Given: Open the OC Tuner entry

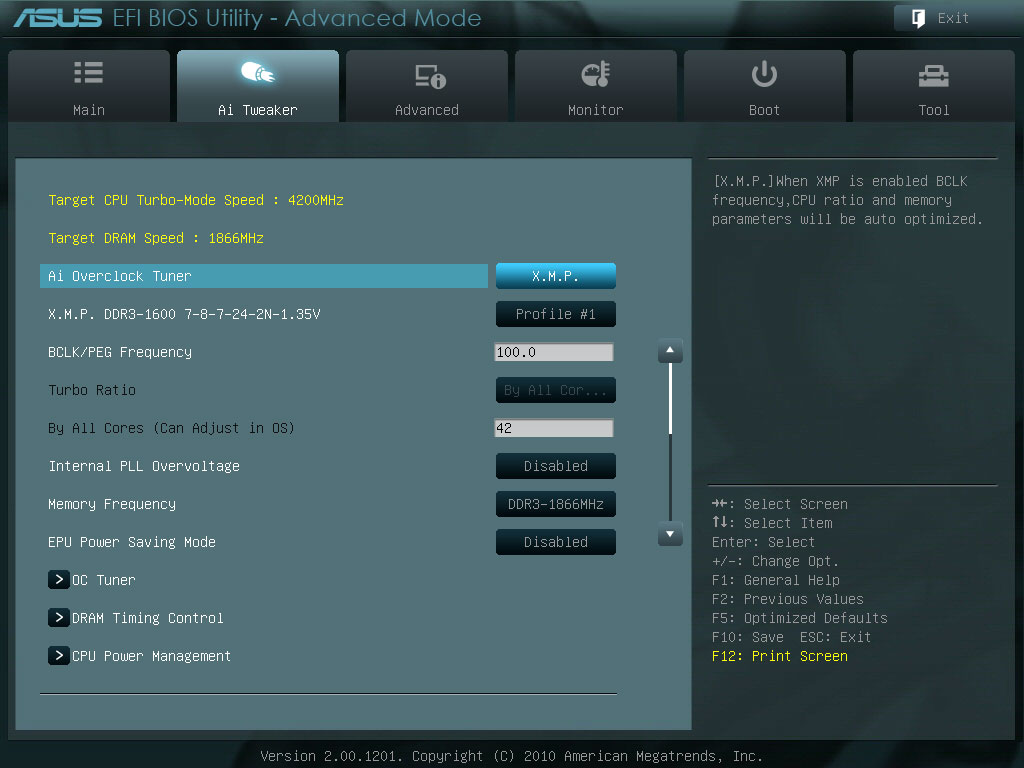Looking at the screenshot, I should coord(104,580).
